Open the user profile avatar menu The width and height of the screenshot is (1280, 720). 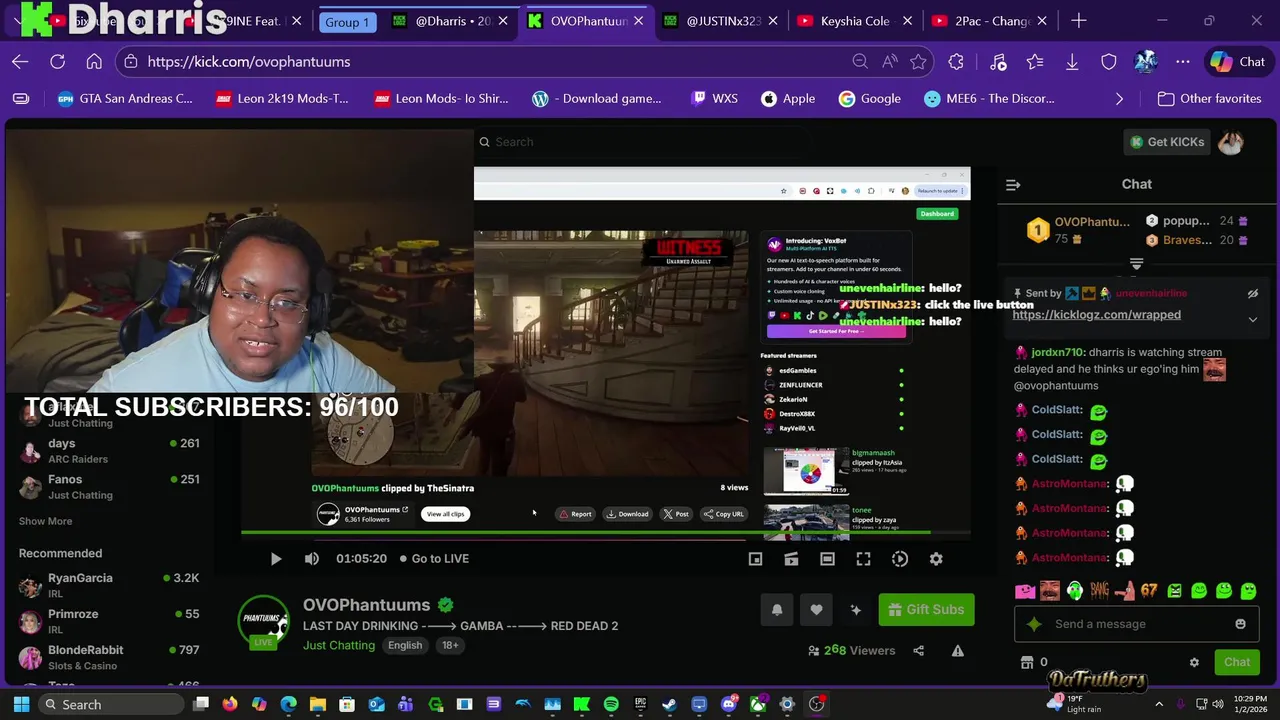coord(1231,142)
